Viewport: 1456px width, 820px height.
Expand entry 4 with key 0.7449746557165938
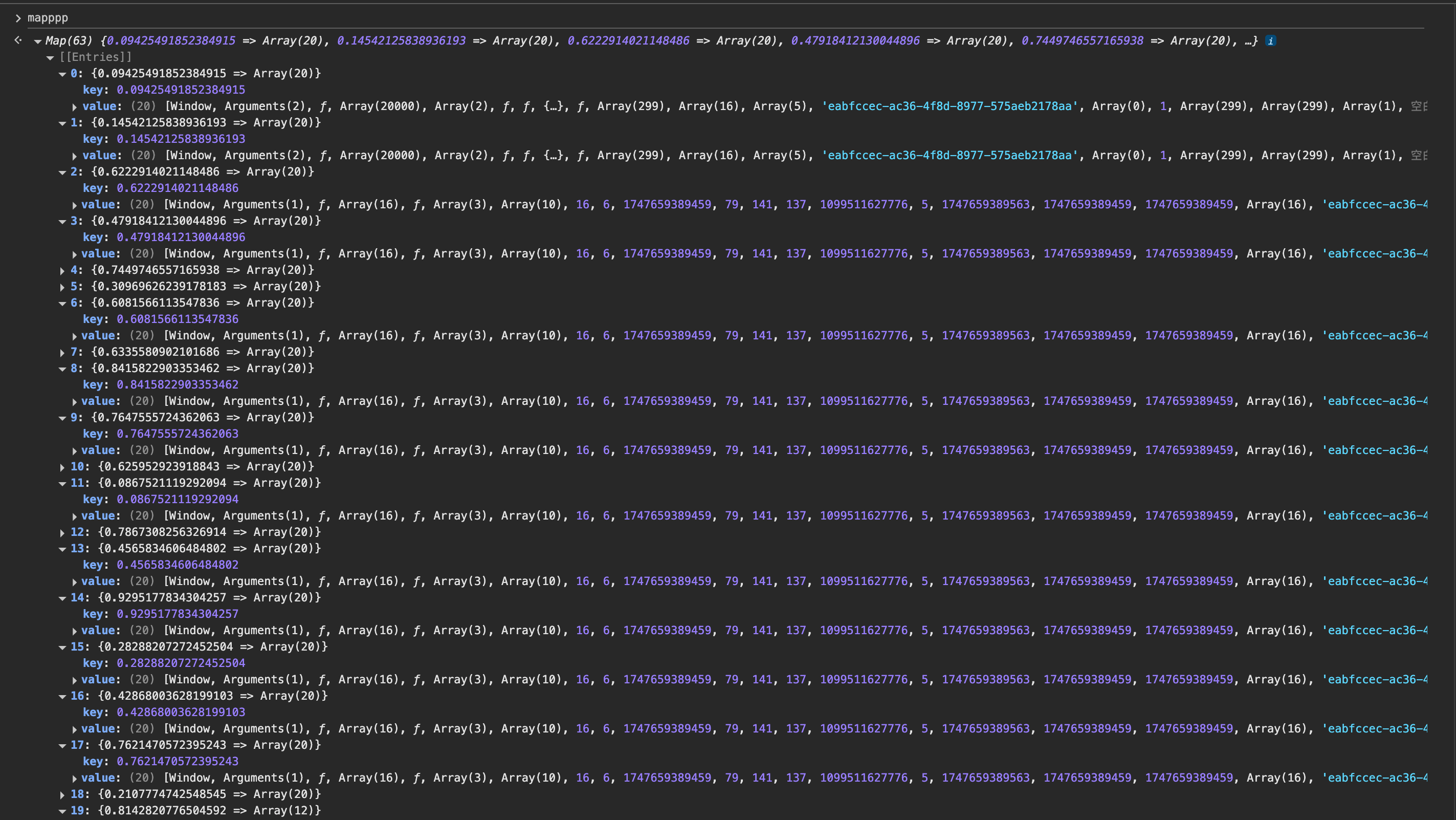click(x=63, y=271)
